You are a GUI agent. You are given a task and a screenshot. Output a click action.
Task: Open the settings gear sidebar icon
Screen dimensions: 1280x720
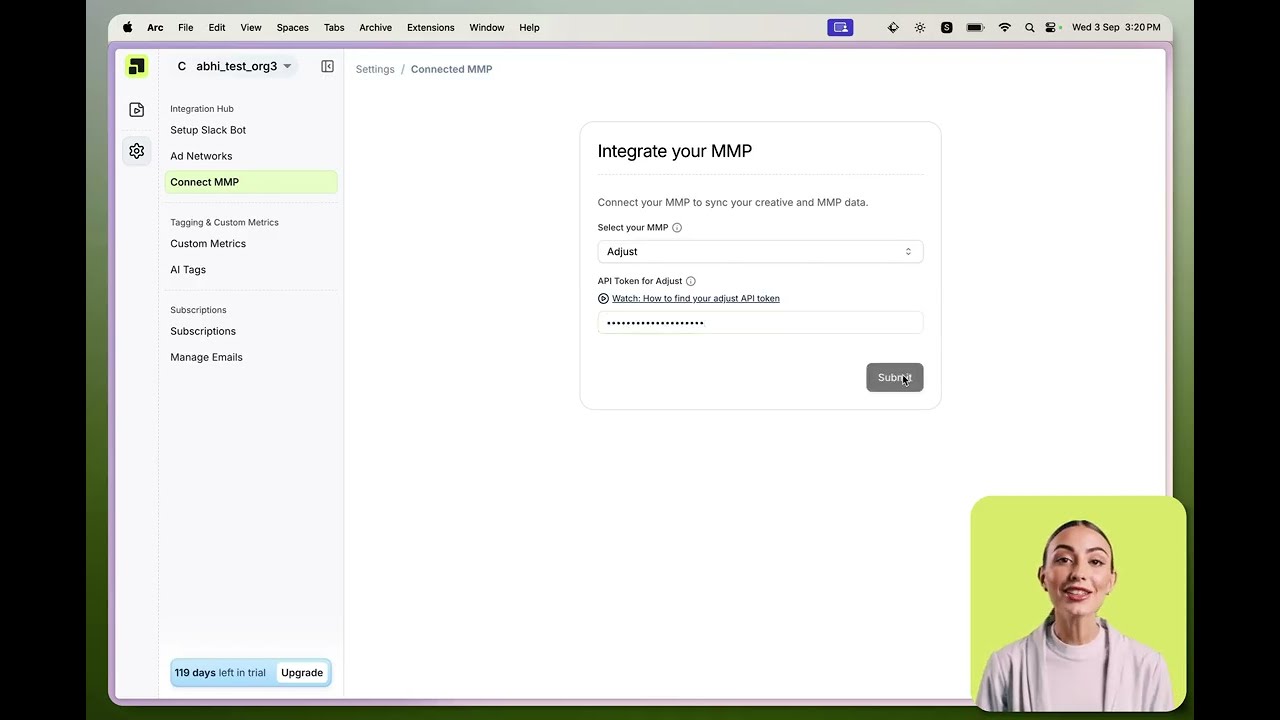point(137,151)
